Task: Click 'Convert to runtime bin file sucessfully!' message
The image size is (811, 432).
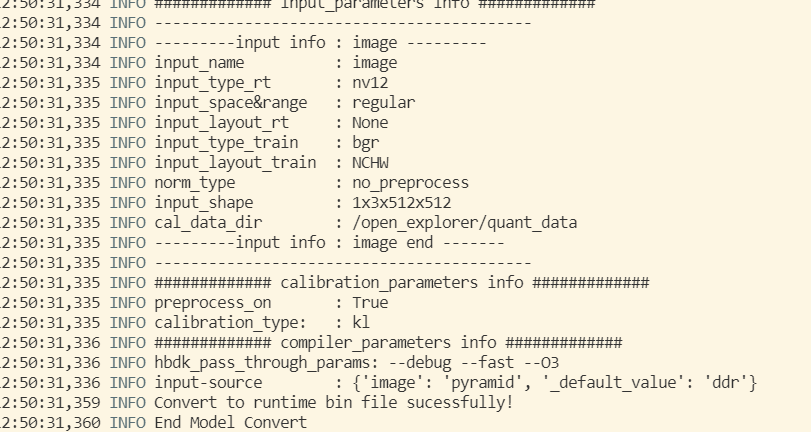Action: click(x=333, y=402)
